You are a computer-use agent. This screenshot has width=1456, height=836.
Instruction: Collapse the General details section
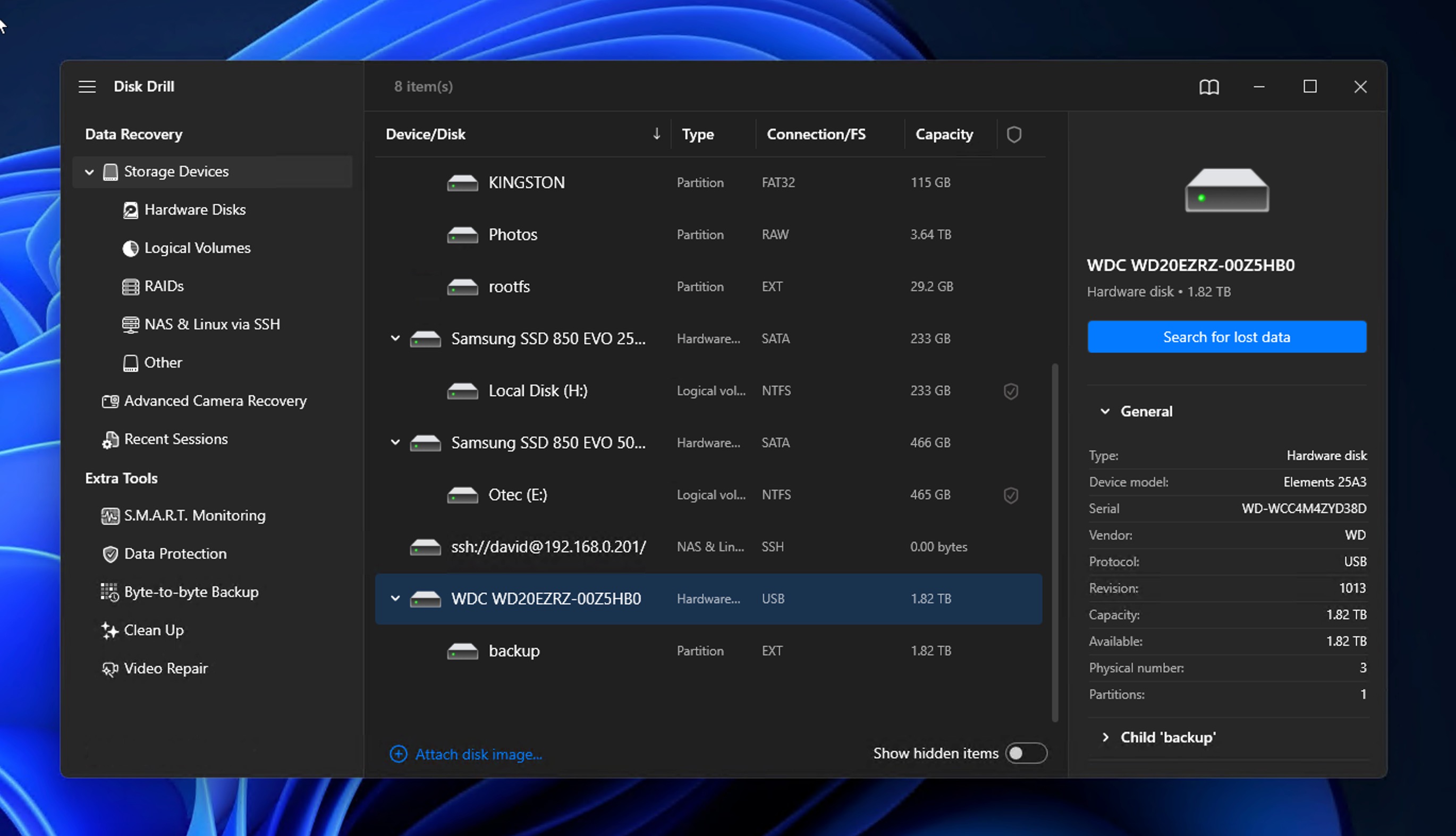tap(1105, 411)
